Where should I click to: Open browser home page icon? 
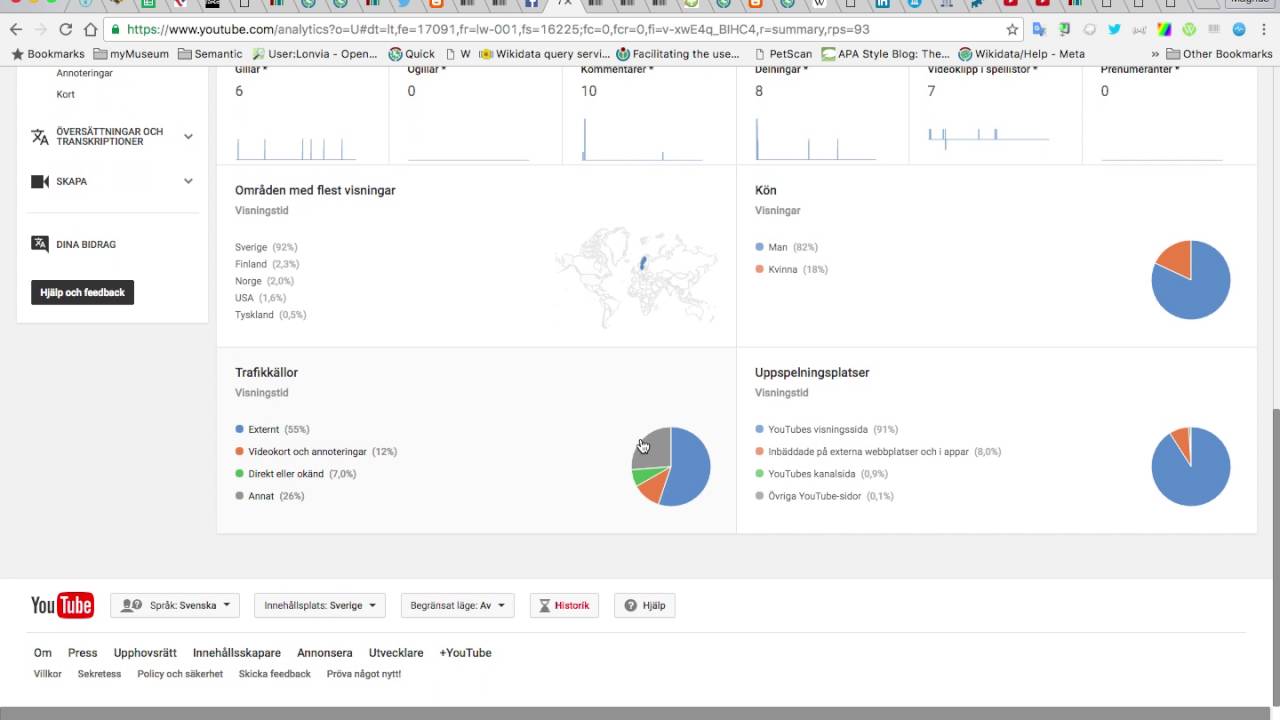pyautogui.click(x=90, y=30)
